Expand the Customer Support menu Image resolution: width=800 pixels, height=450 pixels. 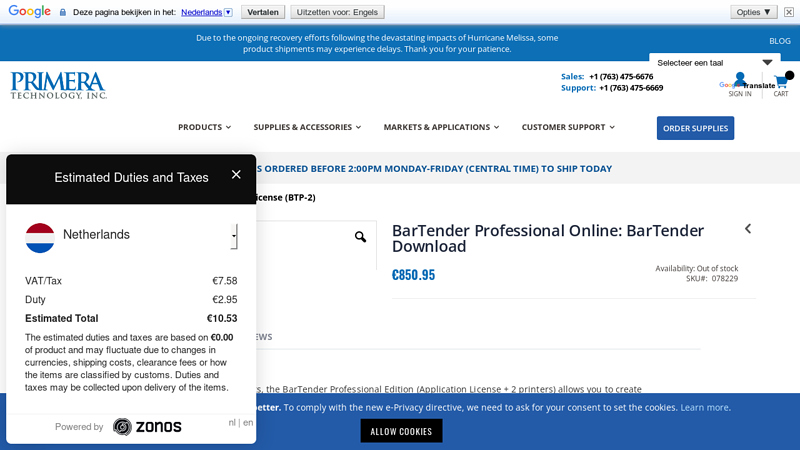point(568,127)
